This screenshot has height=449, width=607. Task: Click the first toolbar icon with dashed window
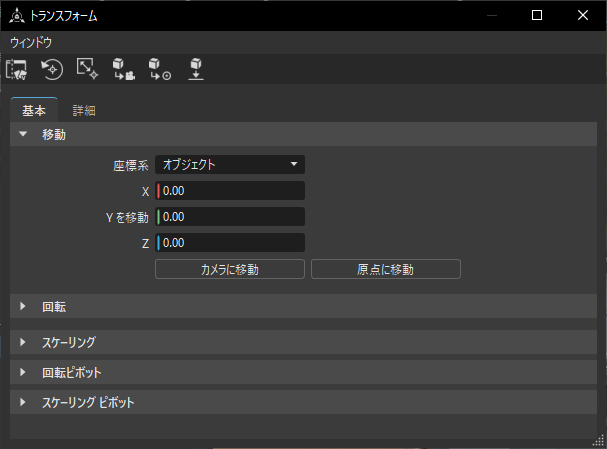pos(16,69)
